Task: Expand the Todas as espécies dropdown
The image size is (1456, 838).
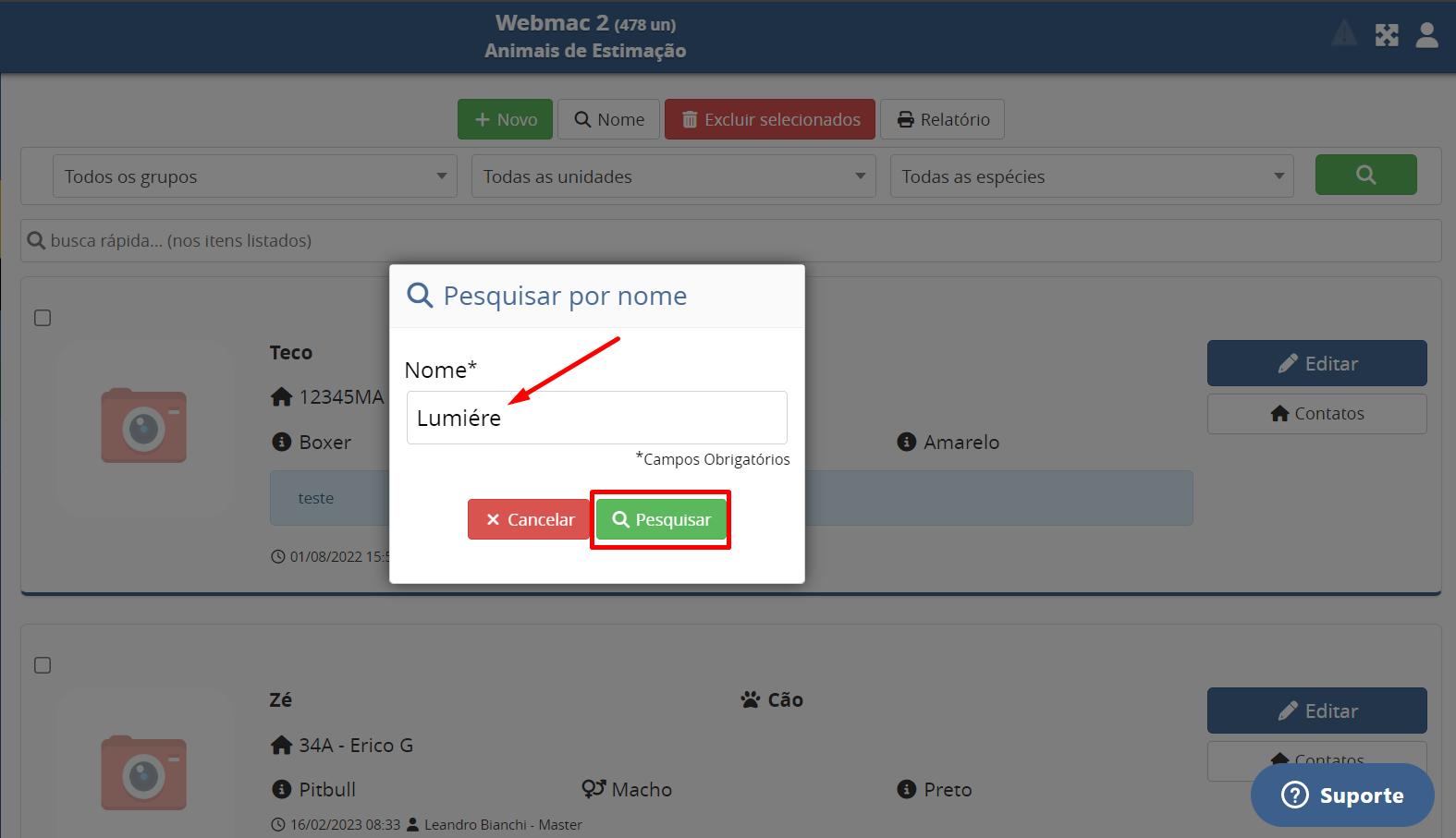Action: pyautogui.click(x=1092, y=176)
